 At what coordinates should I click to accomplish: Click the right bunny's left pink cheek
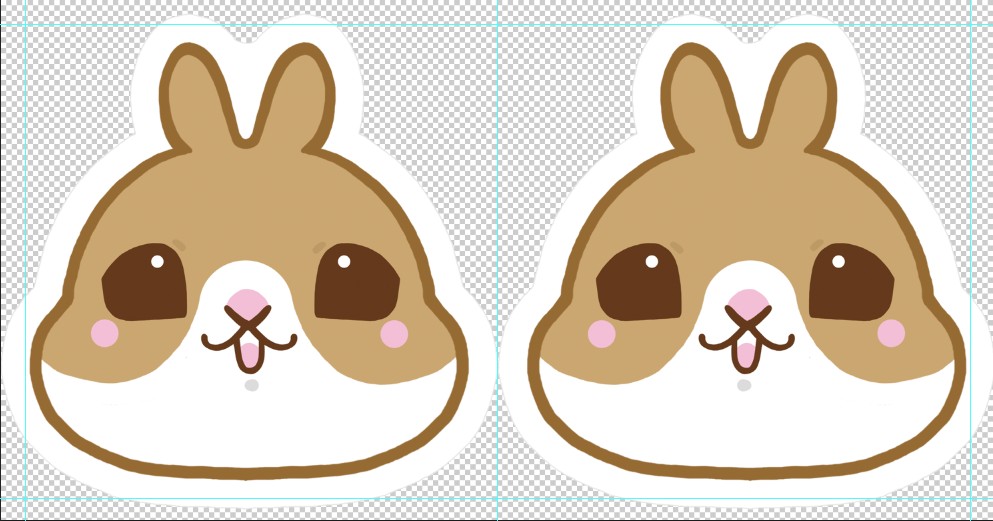[x=601, y=333]
